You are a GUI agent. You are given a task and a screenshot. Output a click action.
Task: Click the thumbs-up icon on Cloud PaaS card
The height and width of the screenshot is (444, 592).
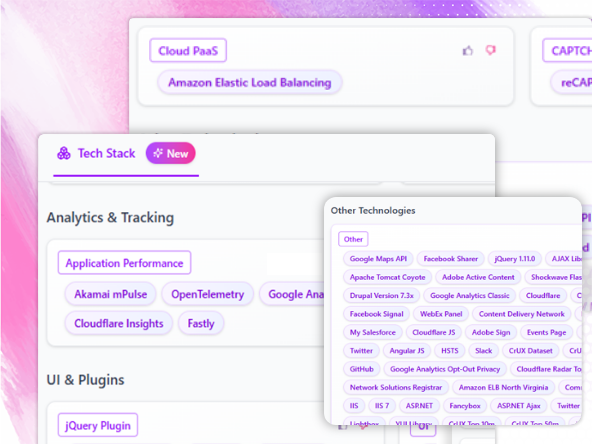coord(468,51)
